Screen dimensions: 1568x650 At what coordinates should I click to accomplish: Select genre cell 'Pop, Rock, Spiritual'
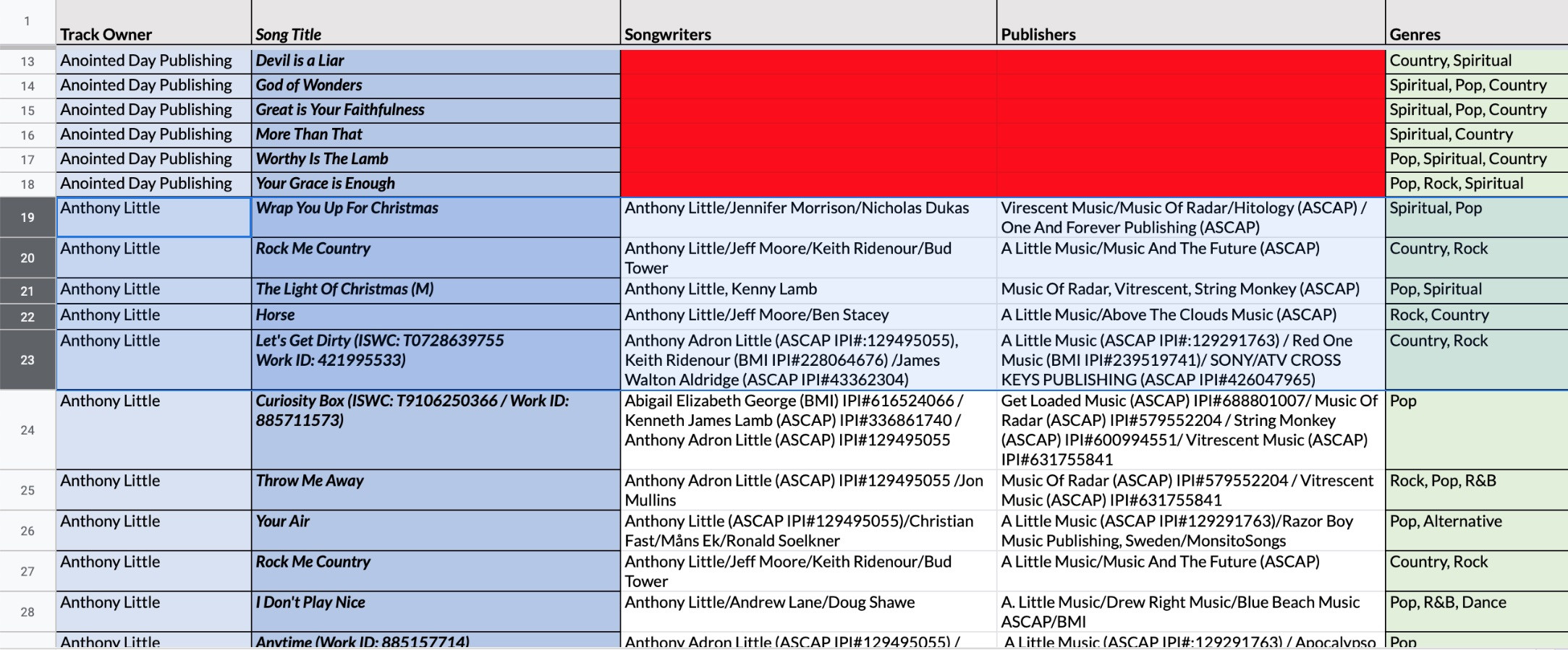pyautogui.click(x=1477, y=184)
